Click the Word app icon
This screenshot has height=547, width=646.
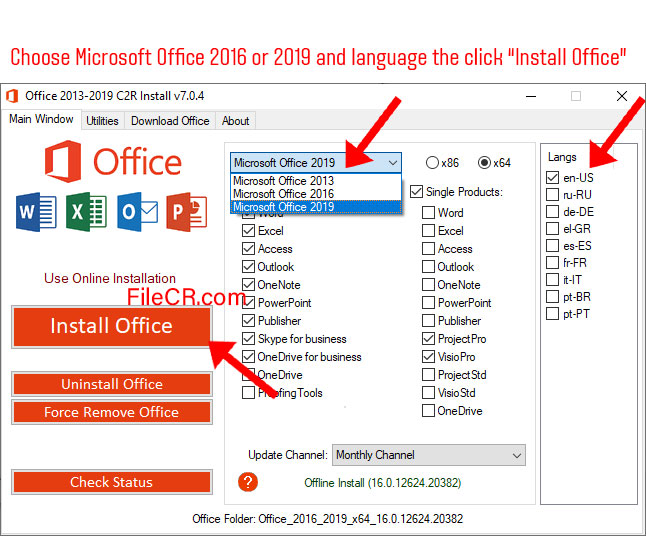(x=36, y=212)
